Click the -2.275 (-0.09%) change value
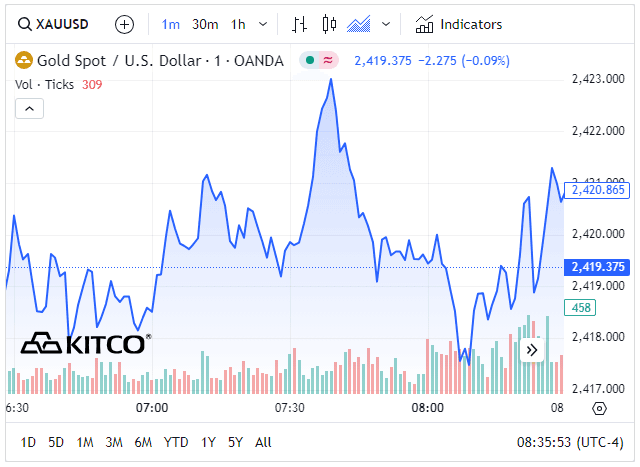 (464, 61)
